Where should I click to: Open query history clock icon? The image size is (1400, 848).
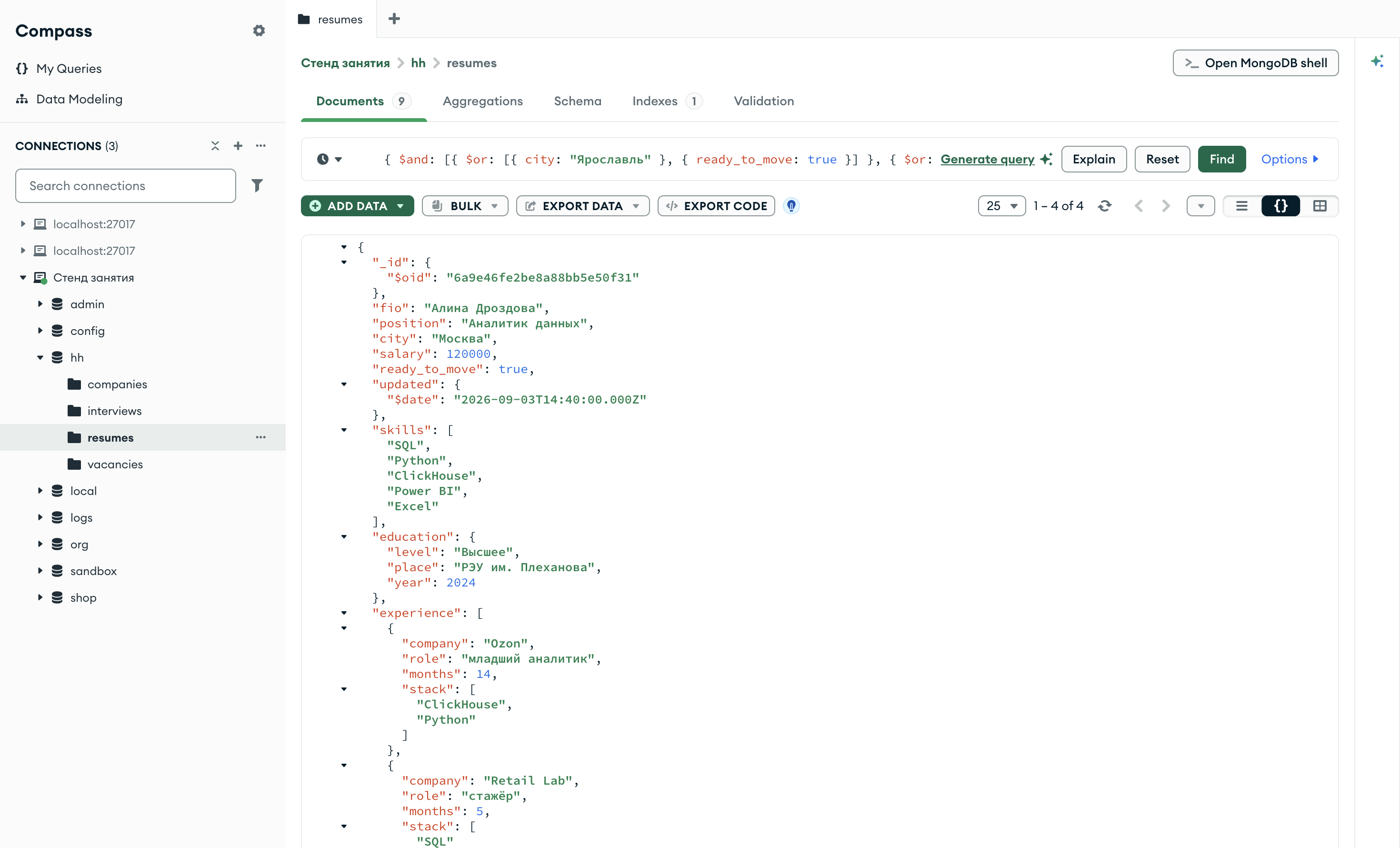(330, 159)
